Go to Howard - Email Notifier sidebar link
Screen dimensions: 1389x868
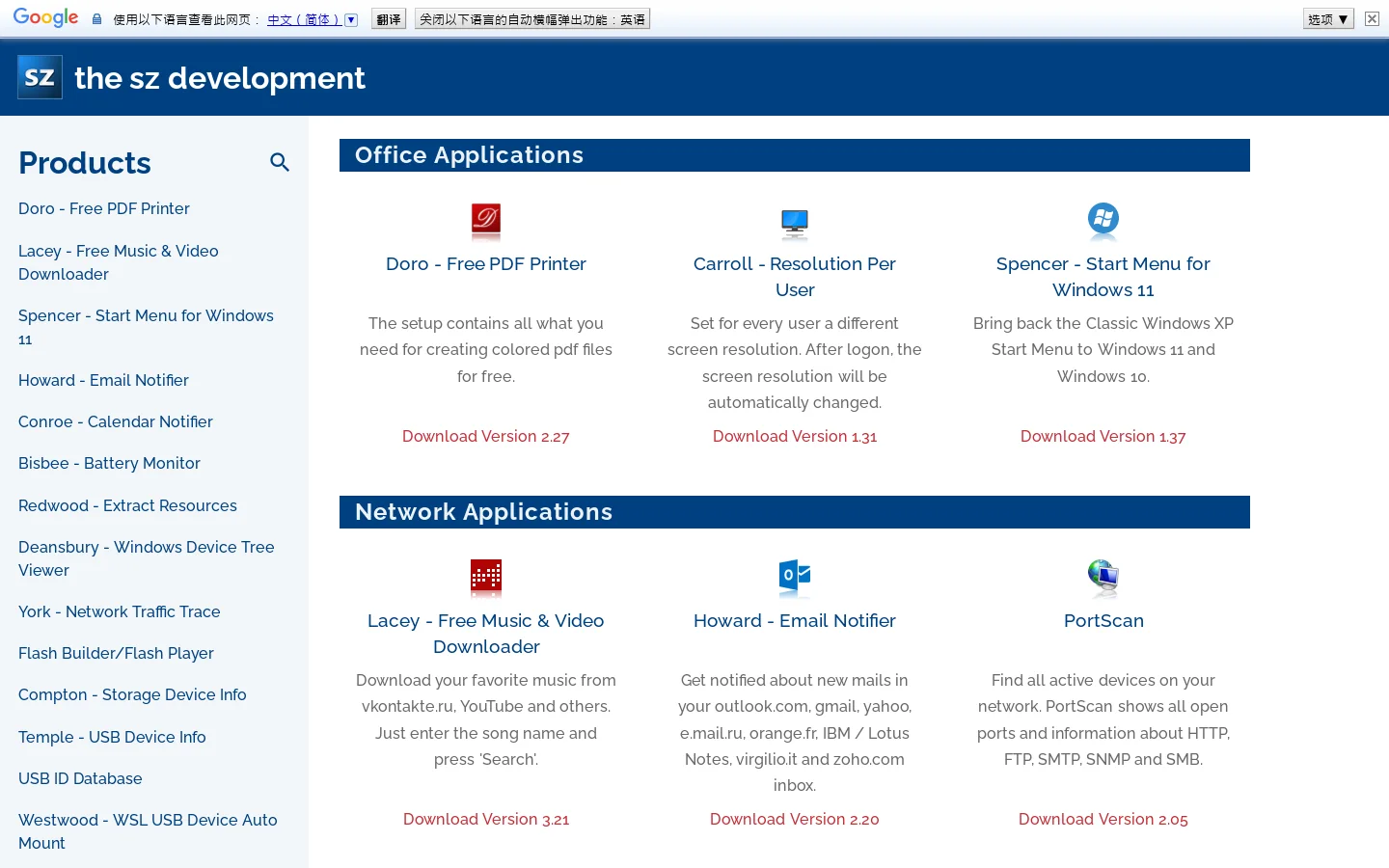point(103,380)
